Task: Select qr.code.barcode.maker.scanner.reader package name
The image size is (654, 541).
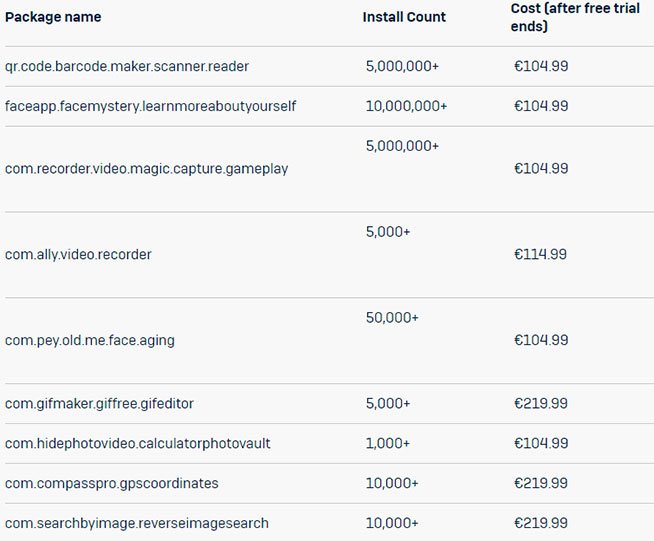Action: [127, 66]
